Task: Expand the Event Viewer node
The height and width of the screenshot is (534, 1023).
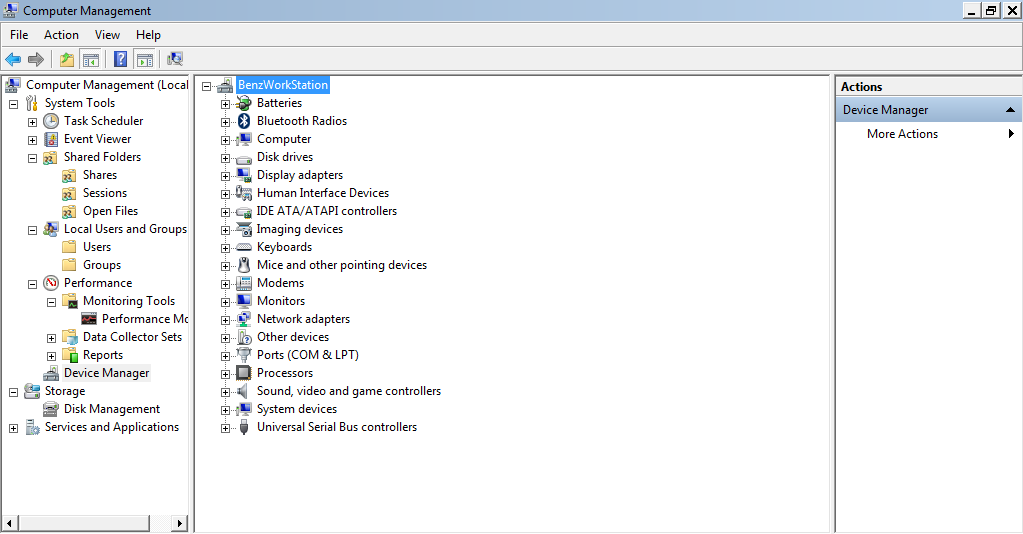Action: (32, 140)
